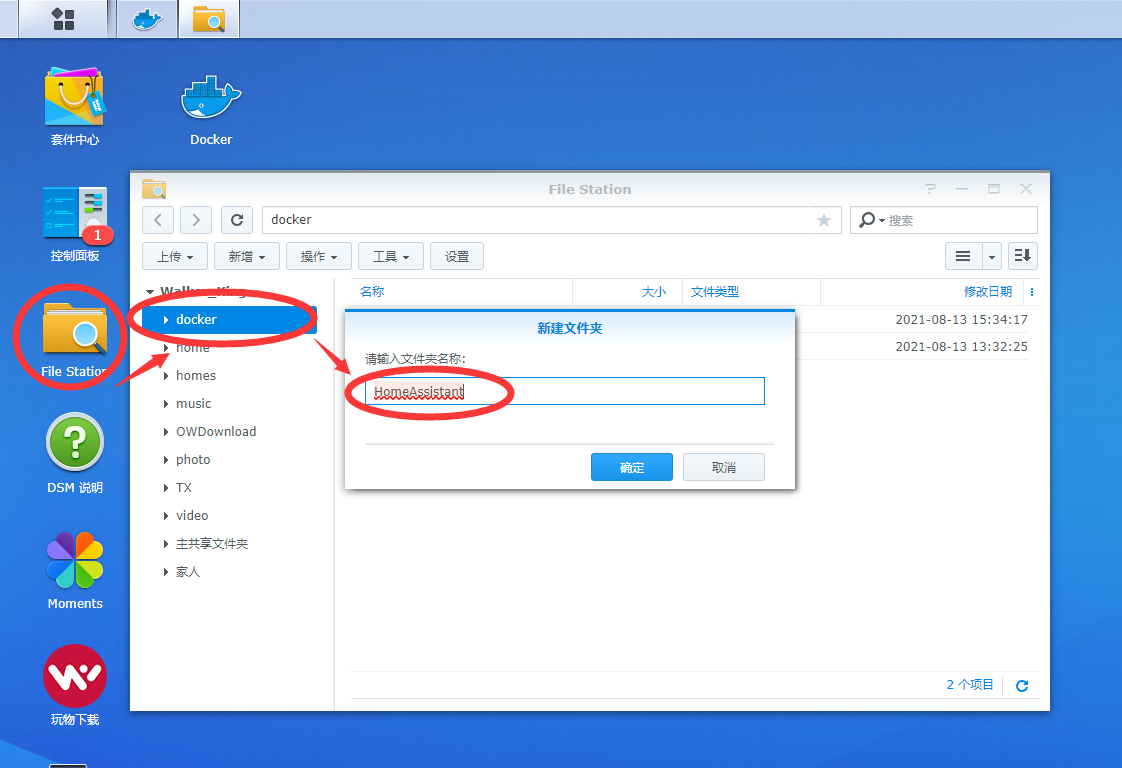The height and width of the screenshot is (768, 1122).
Task: Select the photo folder in sidebar
Action: [193, 460]
